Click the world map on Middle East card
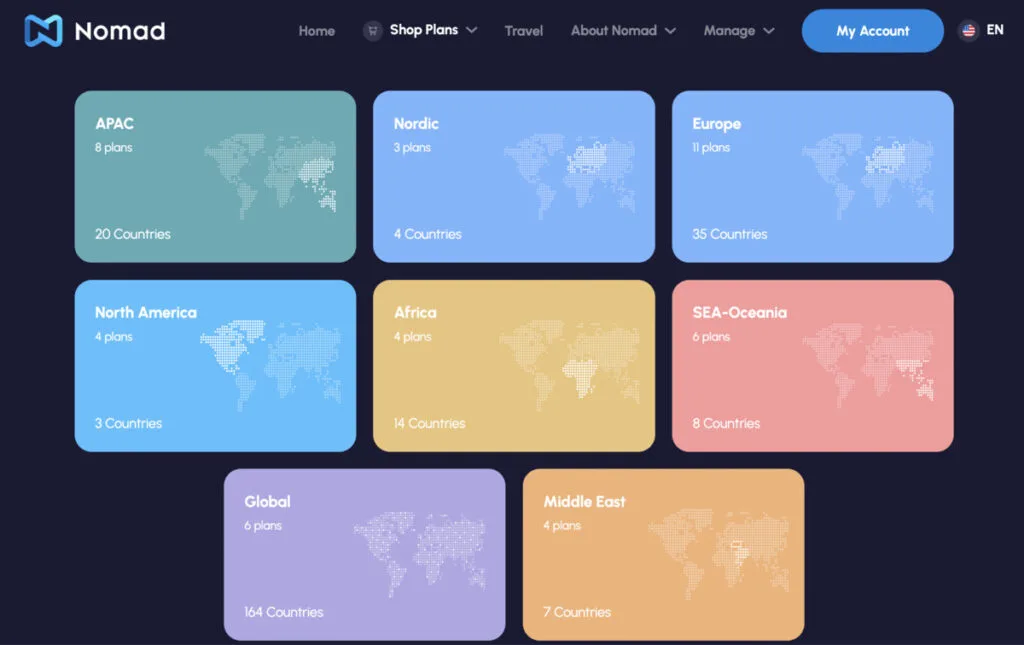This screenshot has height=645, width=1024. (x=719, y=551)
